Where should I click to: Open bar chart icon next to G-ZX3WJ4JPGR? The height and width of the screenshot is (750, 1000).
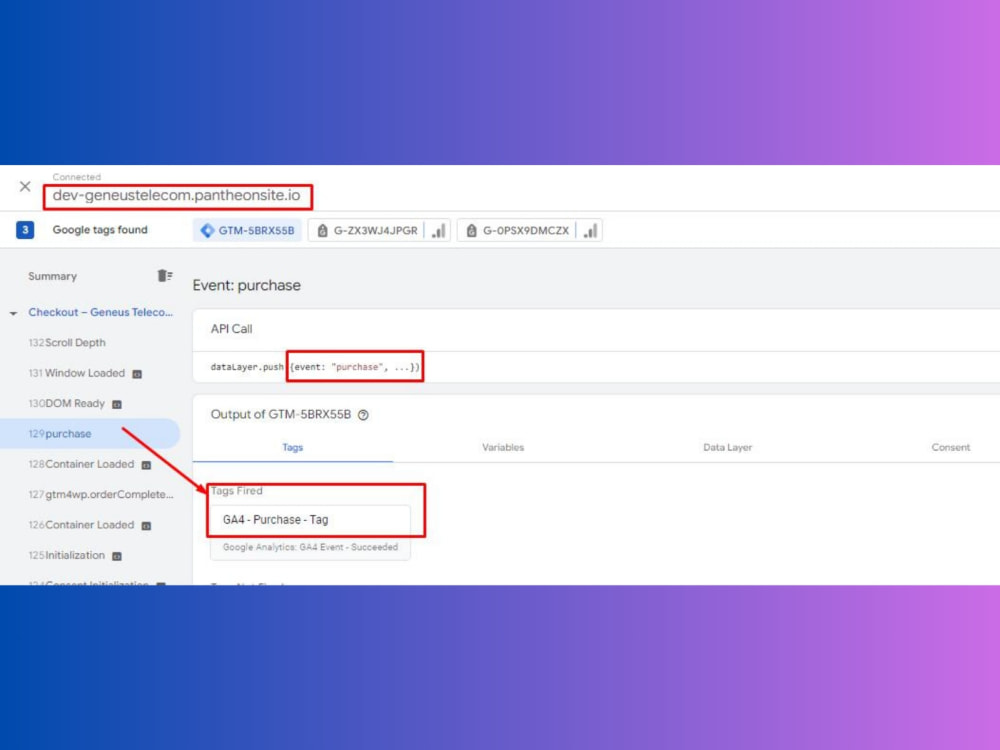pyautogui.click(x=438, y=230)
